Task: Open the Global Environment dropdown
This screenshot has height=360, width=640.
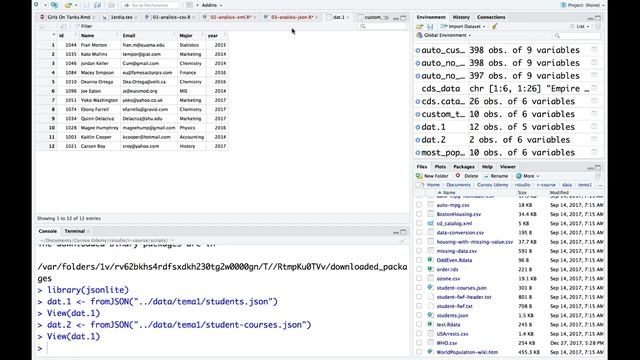Action: [444, 36]
